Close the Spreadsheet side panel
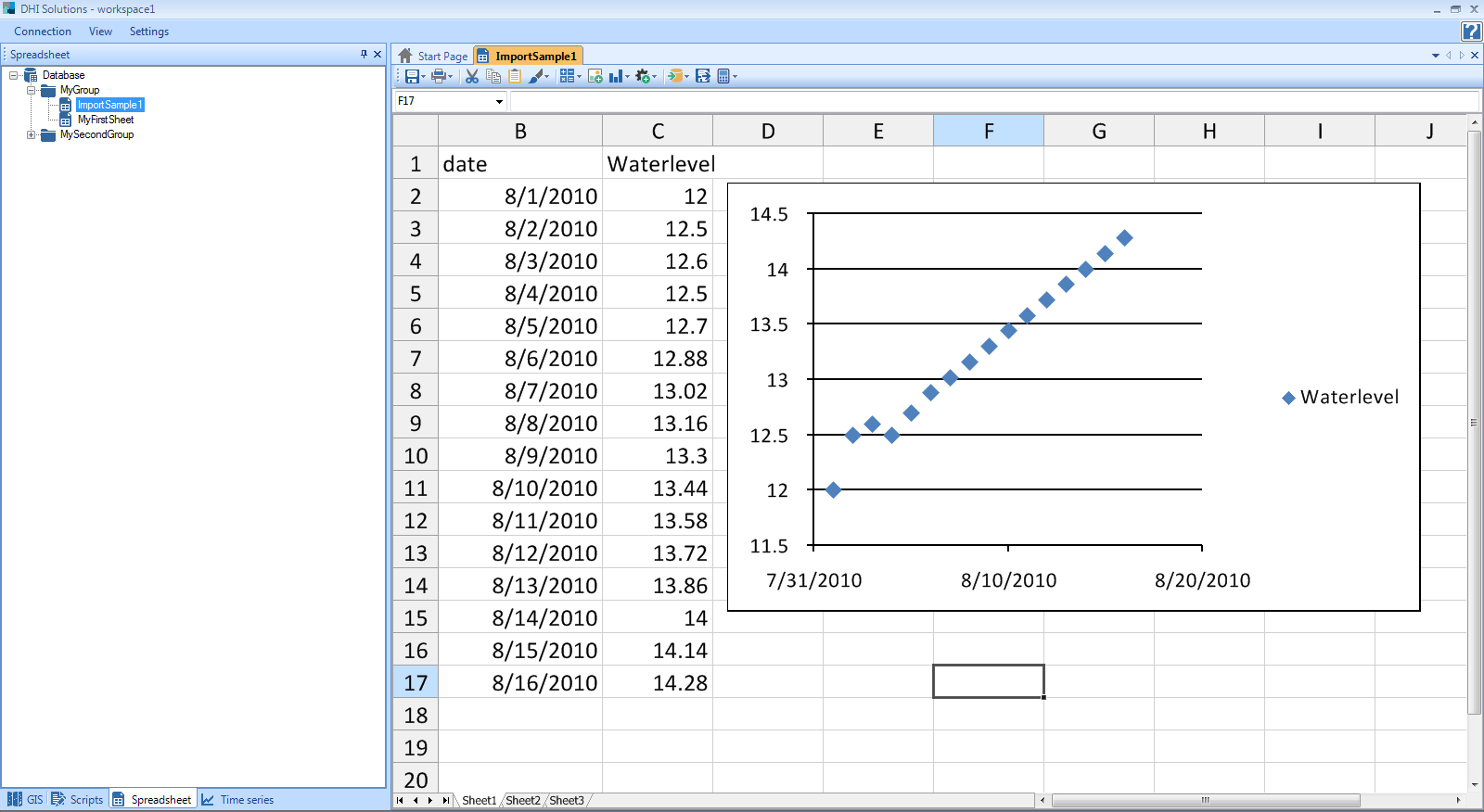This screenshot has width=1484, height=812. (377, 54)
